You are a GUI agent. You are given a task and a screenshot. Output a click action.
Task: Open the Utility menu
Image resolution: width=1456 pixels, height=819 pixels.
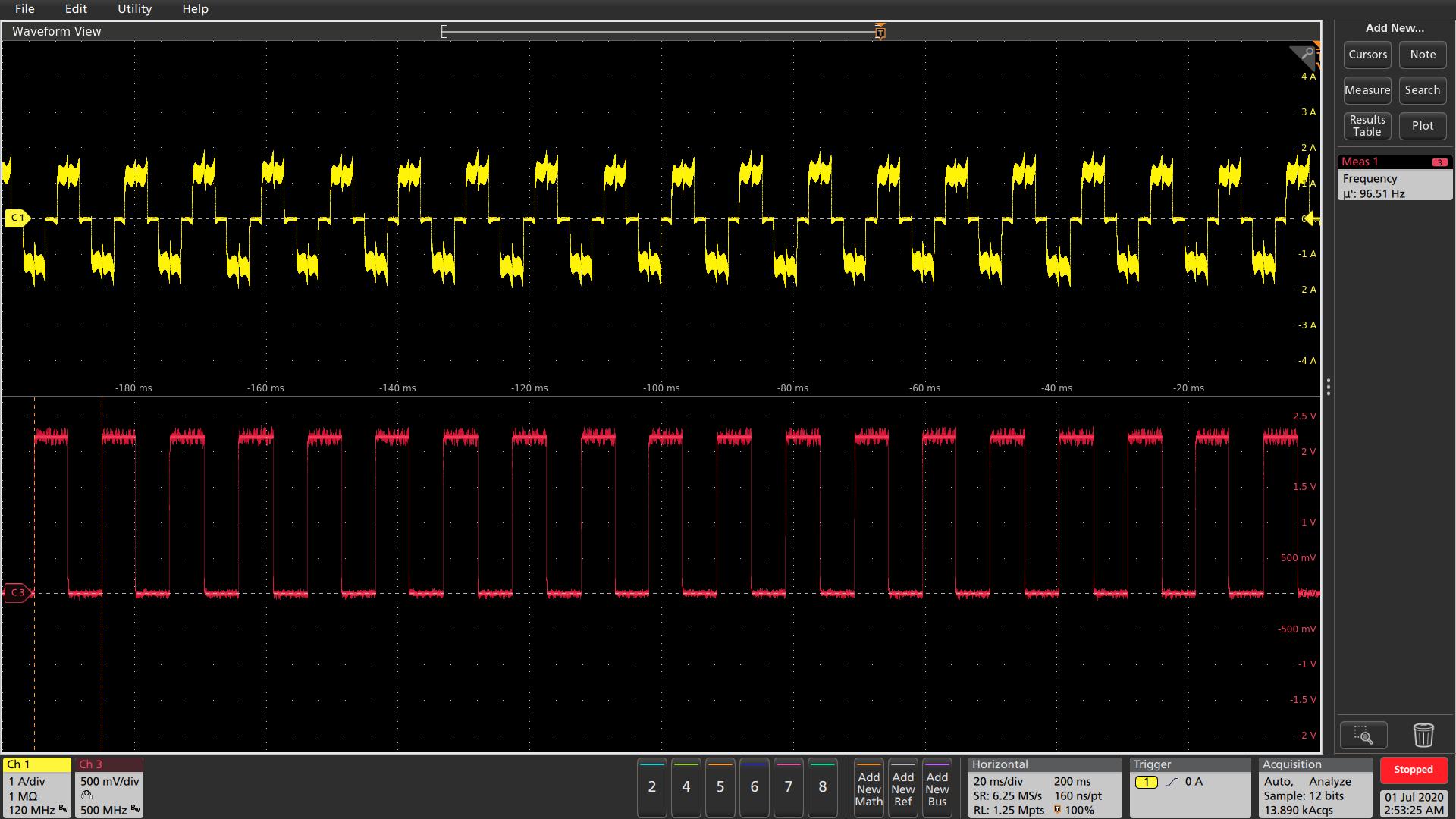(134, 9)
